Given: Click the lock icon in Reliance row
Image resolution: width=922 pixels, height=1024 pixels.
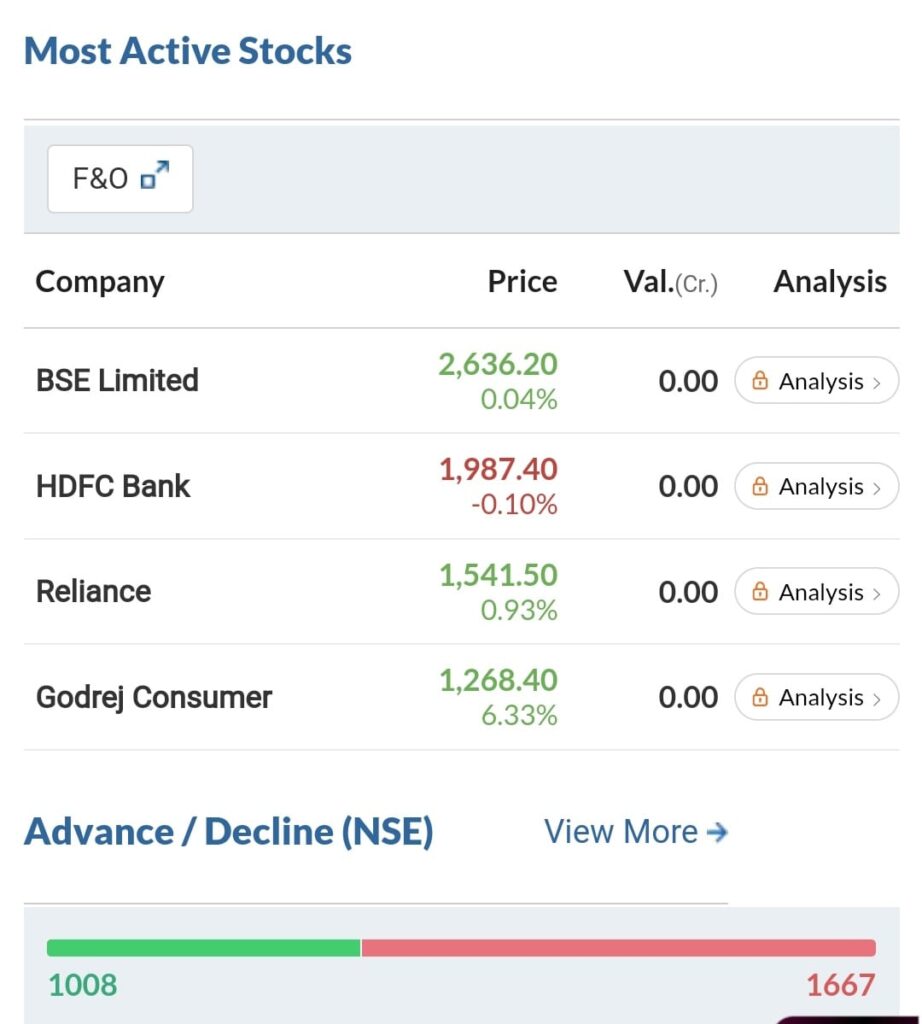Looking at the screenshot, I should (x=759, y=592).
